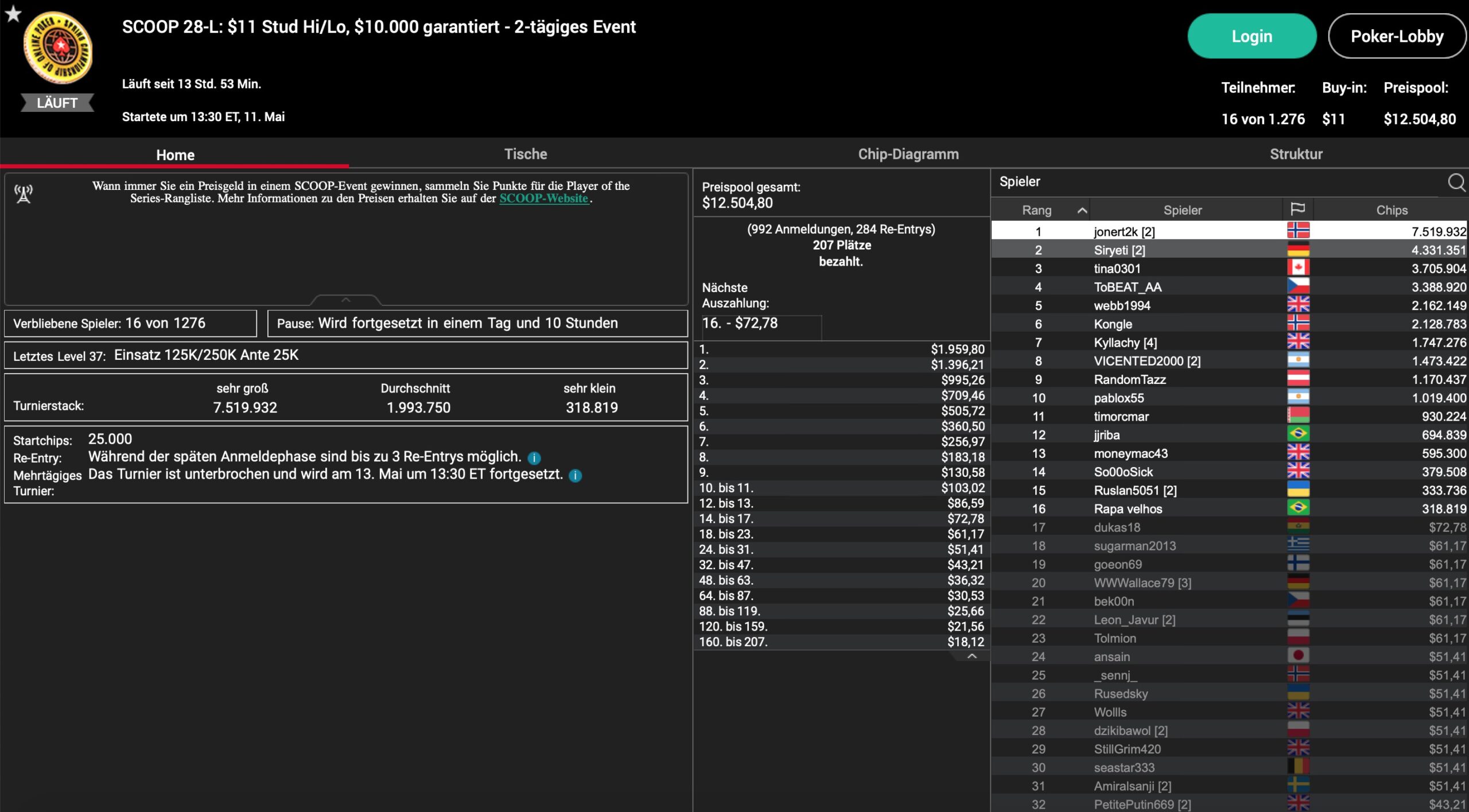
Task: Collapse the announcement panel chevron
Action: point(345,300)
